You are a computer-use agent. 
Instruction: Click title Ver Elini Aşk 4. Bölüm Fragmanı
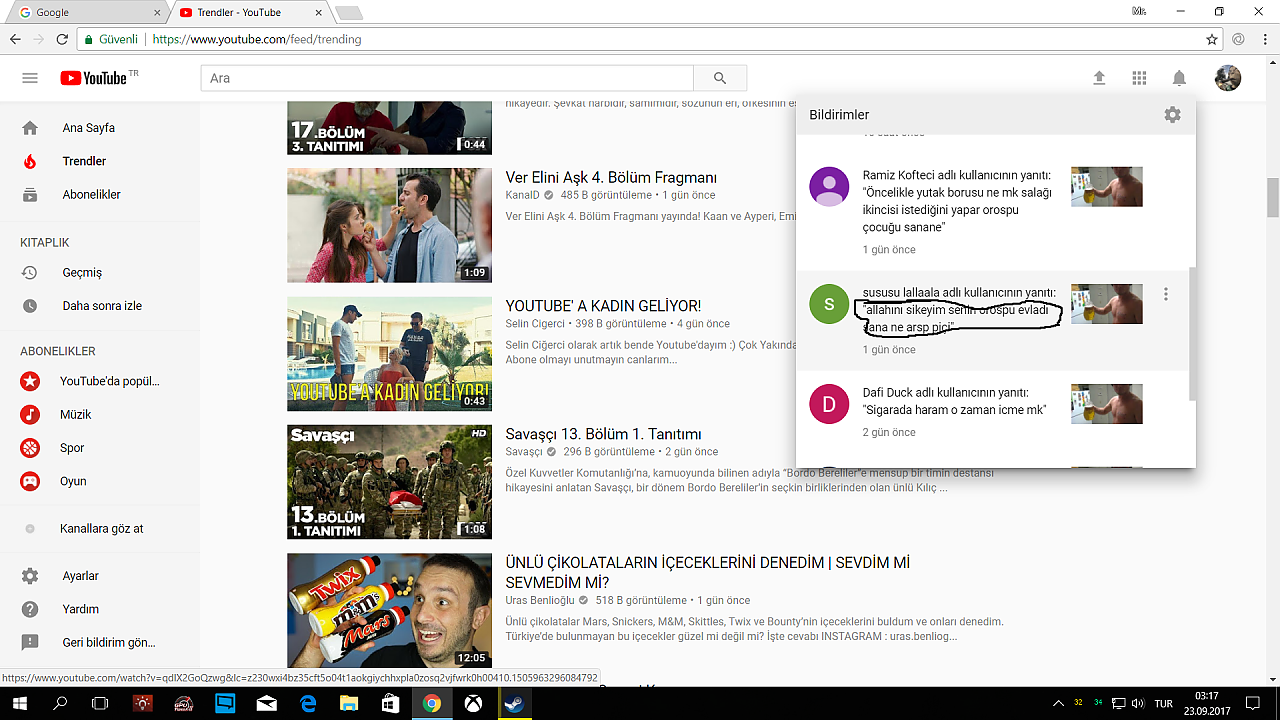point(611,178)
